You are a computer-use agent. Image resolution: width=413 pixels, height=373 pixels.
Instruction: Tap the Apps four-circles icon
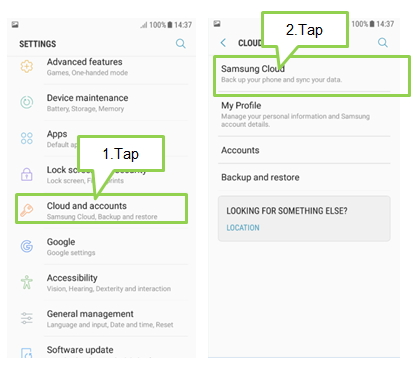(27, 138)
